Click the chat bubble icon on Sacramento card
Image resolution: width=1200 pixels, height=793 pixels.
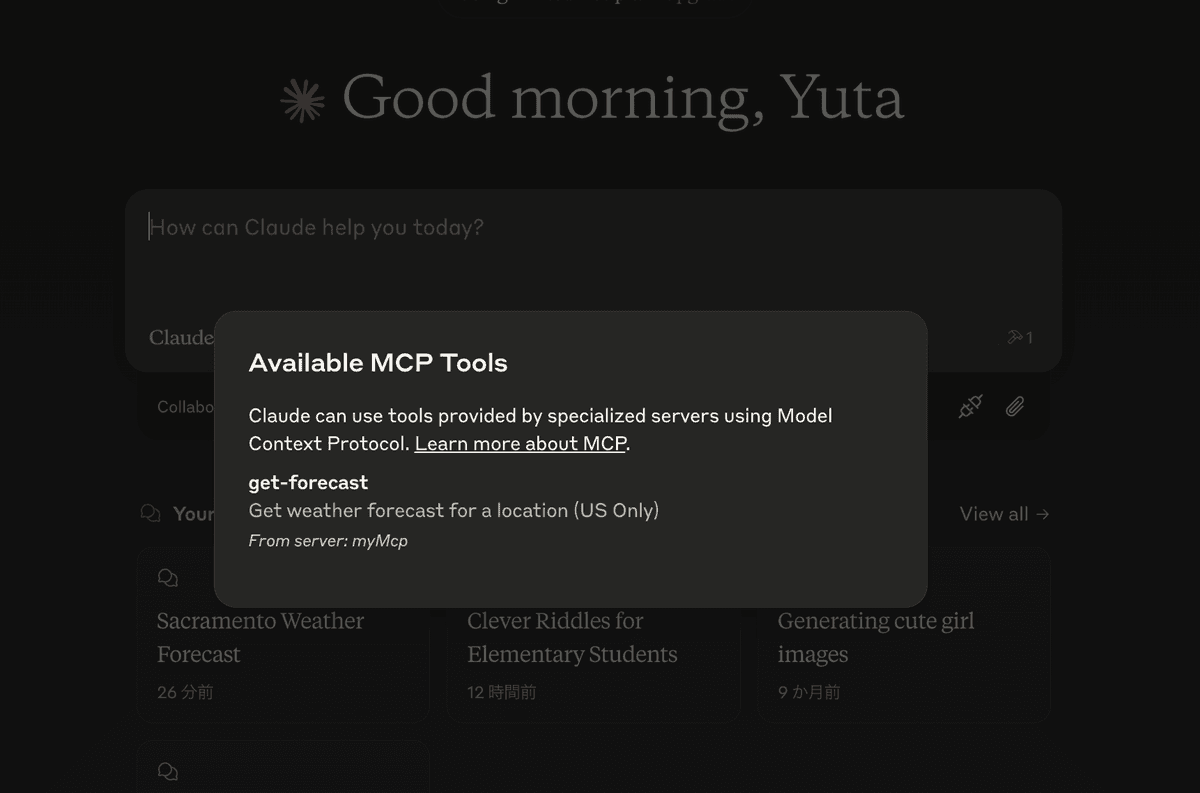pos(168,578)
